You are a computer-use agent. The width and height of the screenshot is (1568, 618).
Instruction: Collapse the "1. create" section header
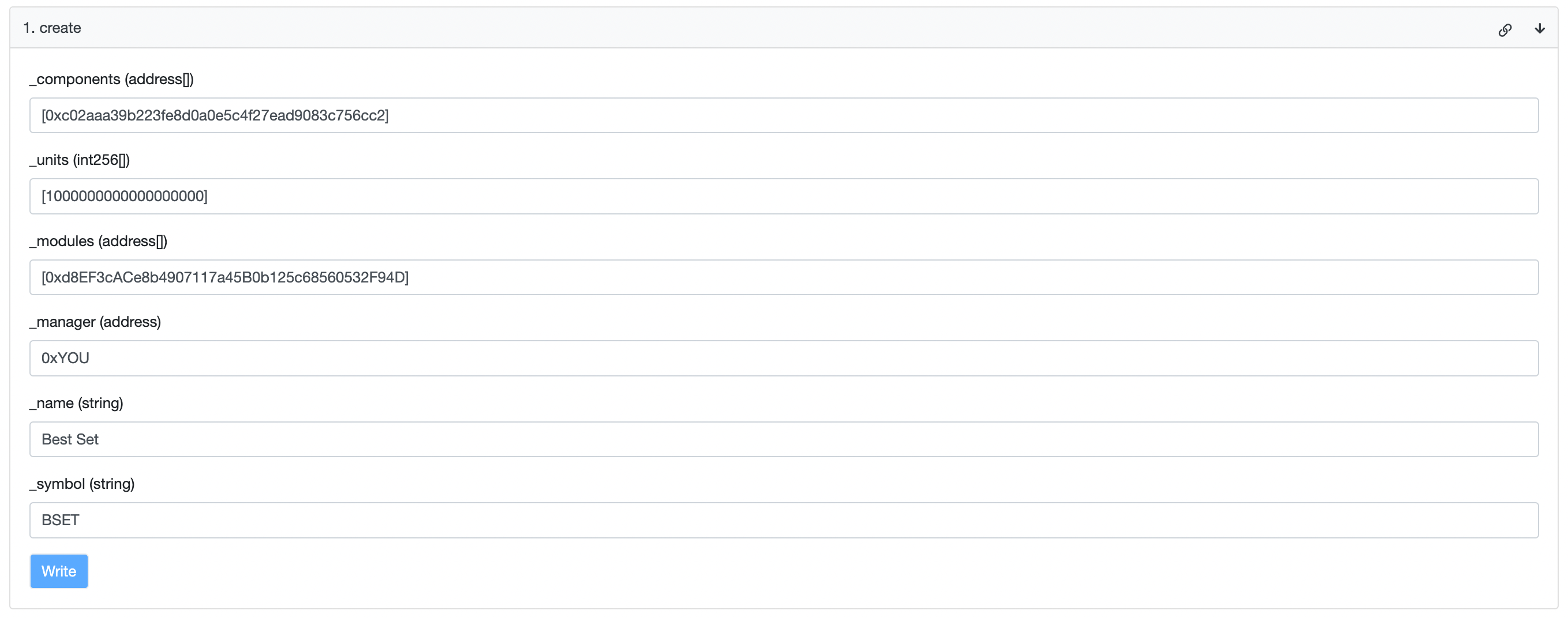(783, 28)
